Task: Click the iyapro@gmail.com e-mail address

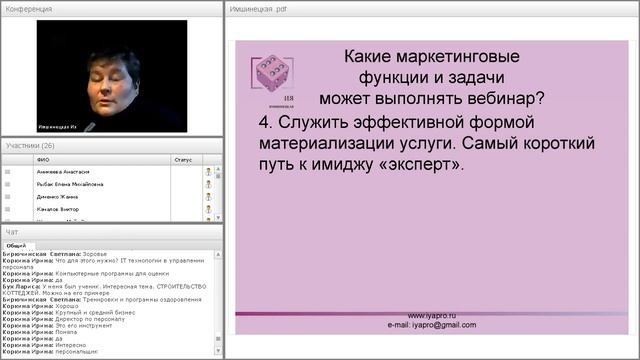Action: pos(444,325)
